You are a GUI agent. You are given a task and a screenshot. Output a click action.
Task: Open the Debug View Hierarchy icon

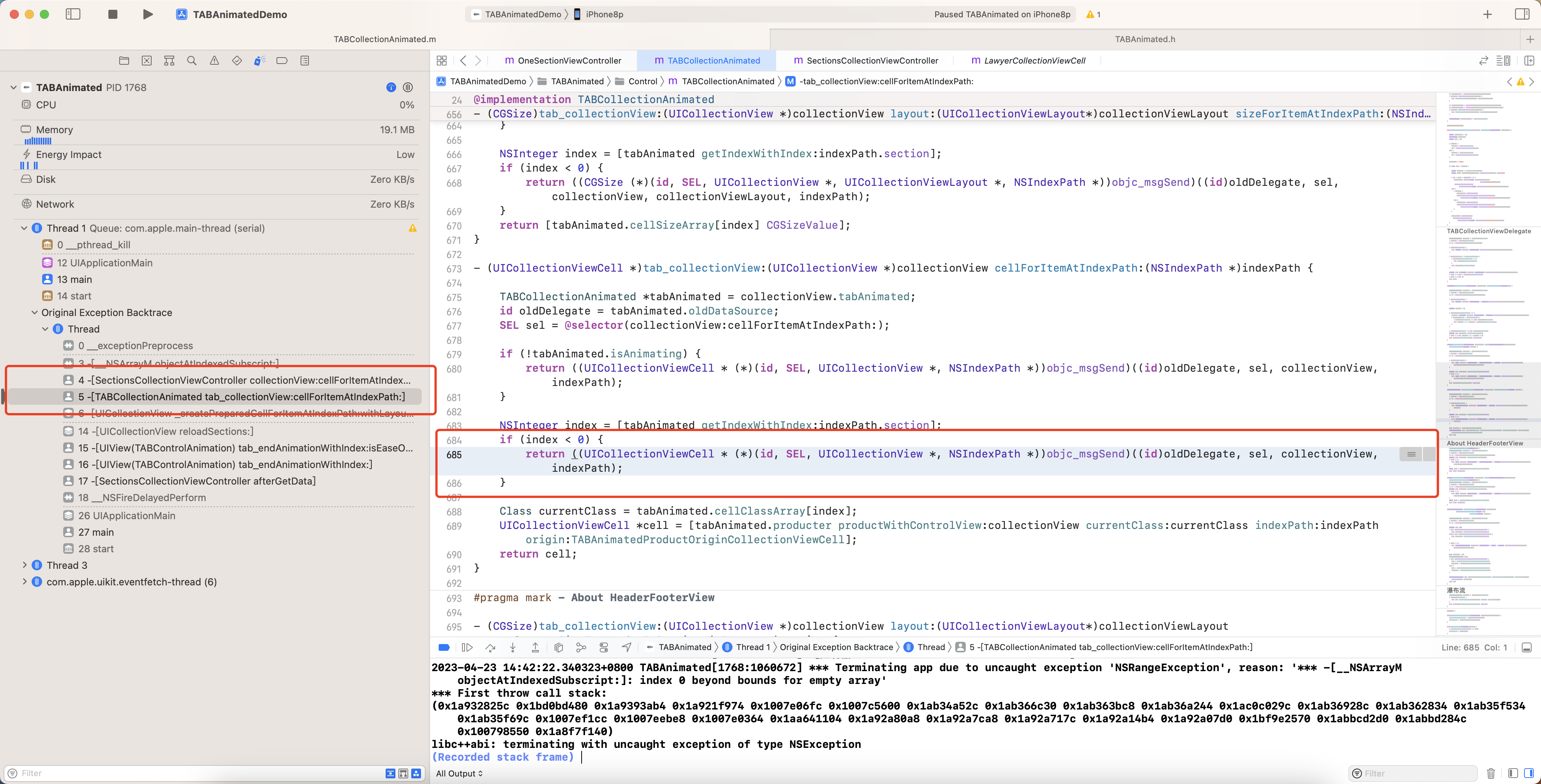pyautogui.click(x=558, y=647)
